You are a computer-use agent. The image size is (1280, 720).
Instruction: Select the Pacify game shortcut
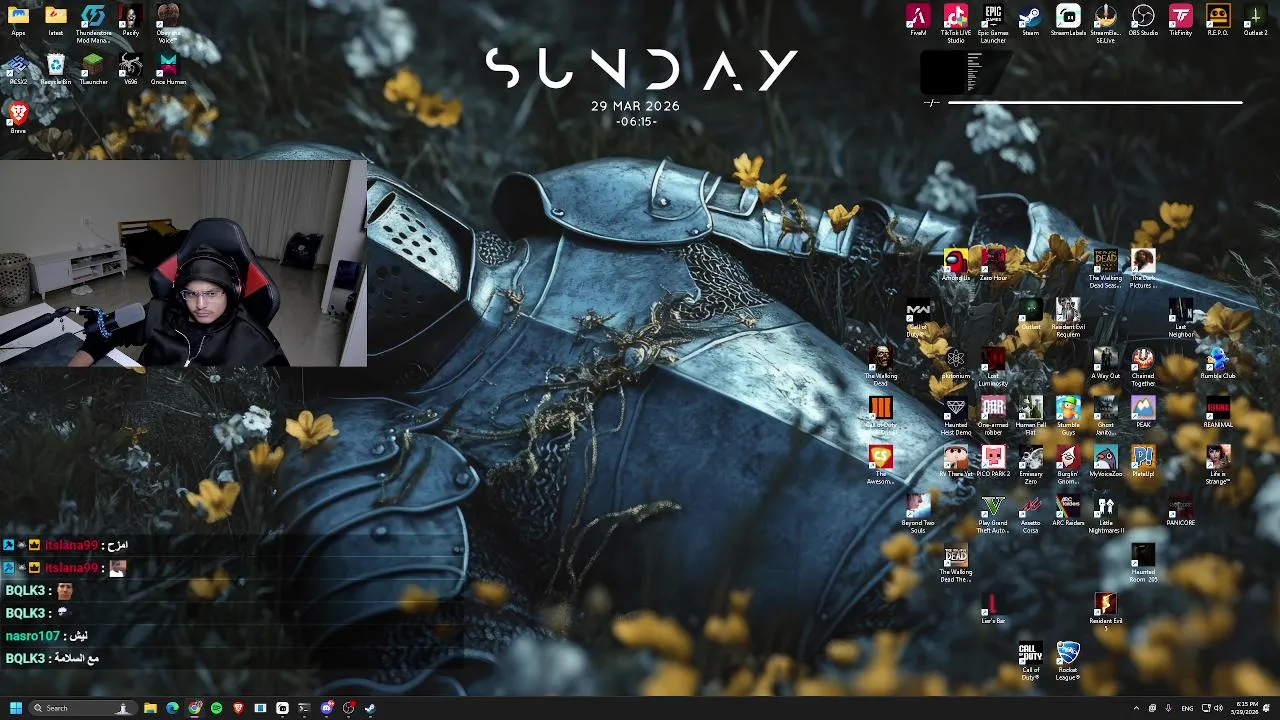(x=130, y=21)
